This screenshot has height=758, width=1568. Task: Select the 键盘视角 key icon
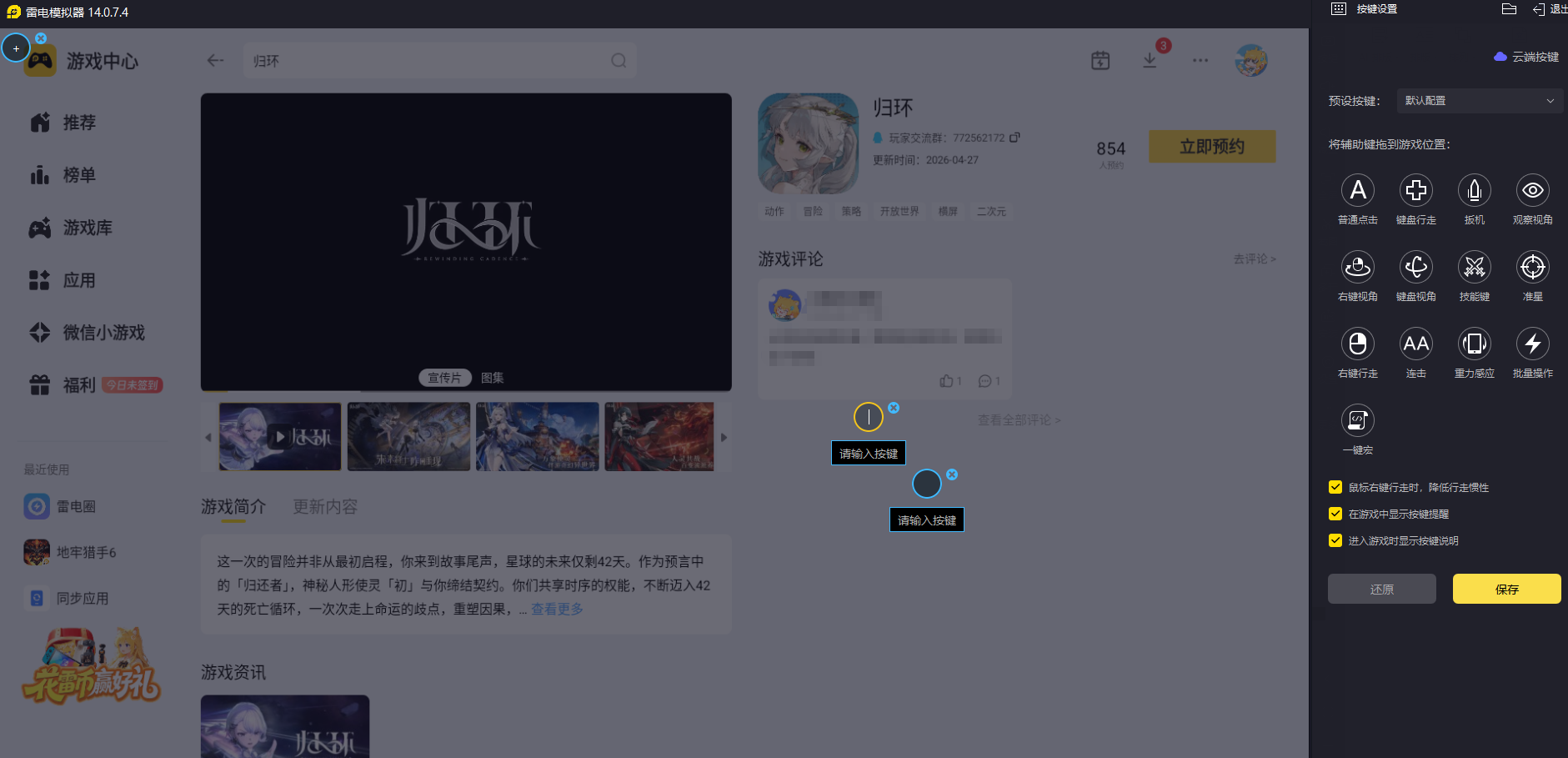pos(1416,267)
